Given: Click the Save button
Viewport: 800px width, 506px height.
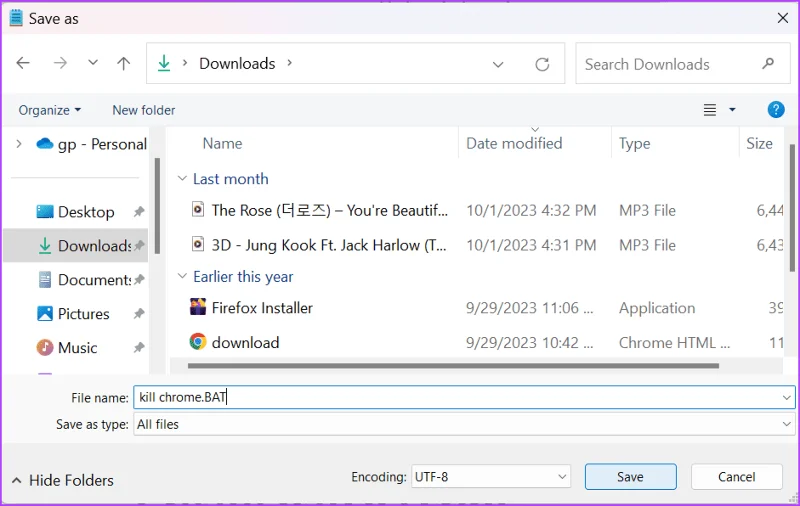Looking at the screenshot, I should pos(631,476).
